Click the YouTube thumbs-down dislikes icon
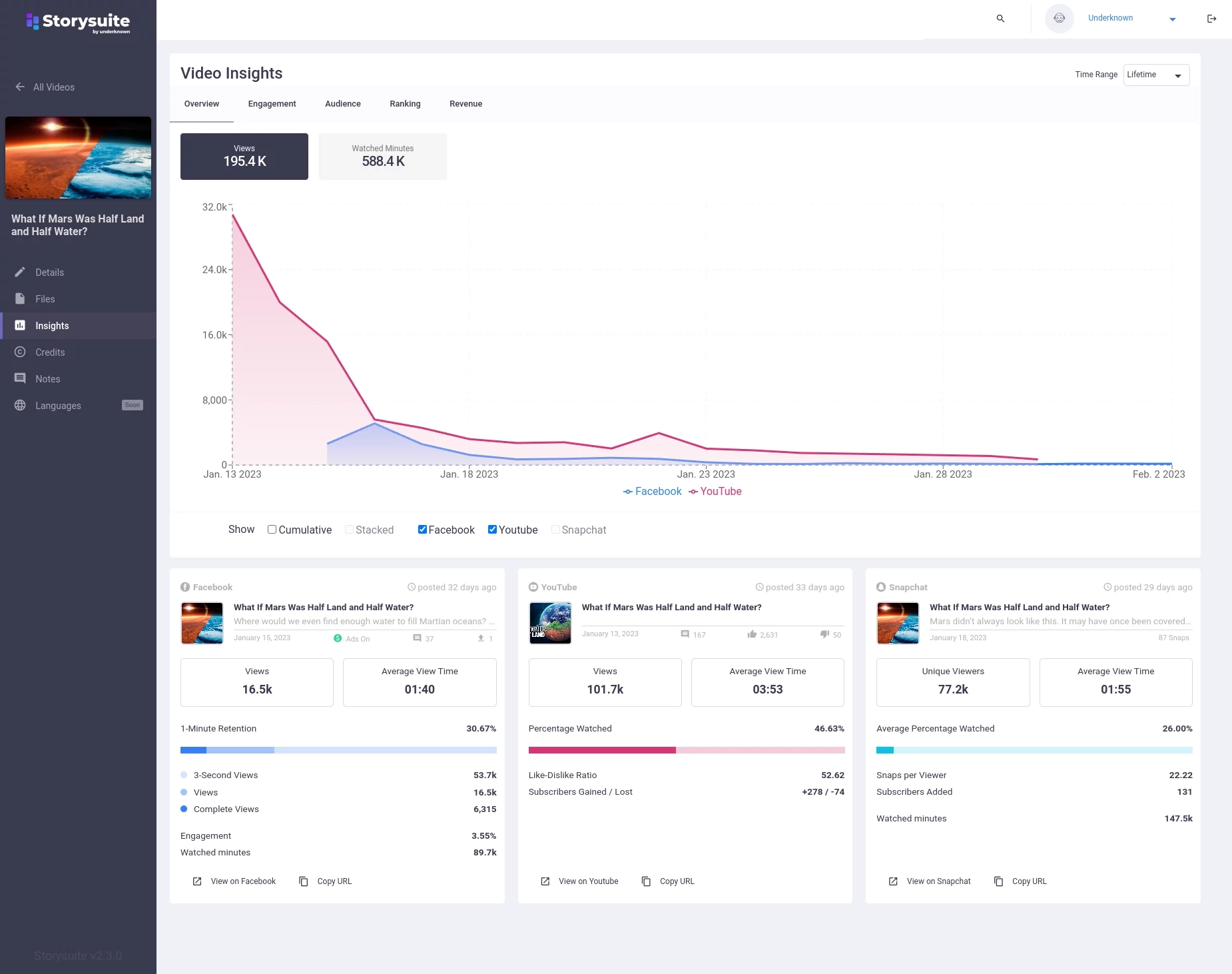 (x=824, y=634)
